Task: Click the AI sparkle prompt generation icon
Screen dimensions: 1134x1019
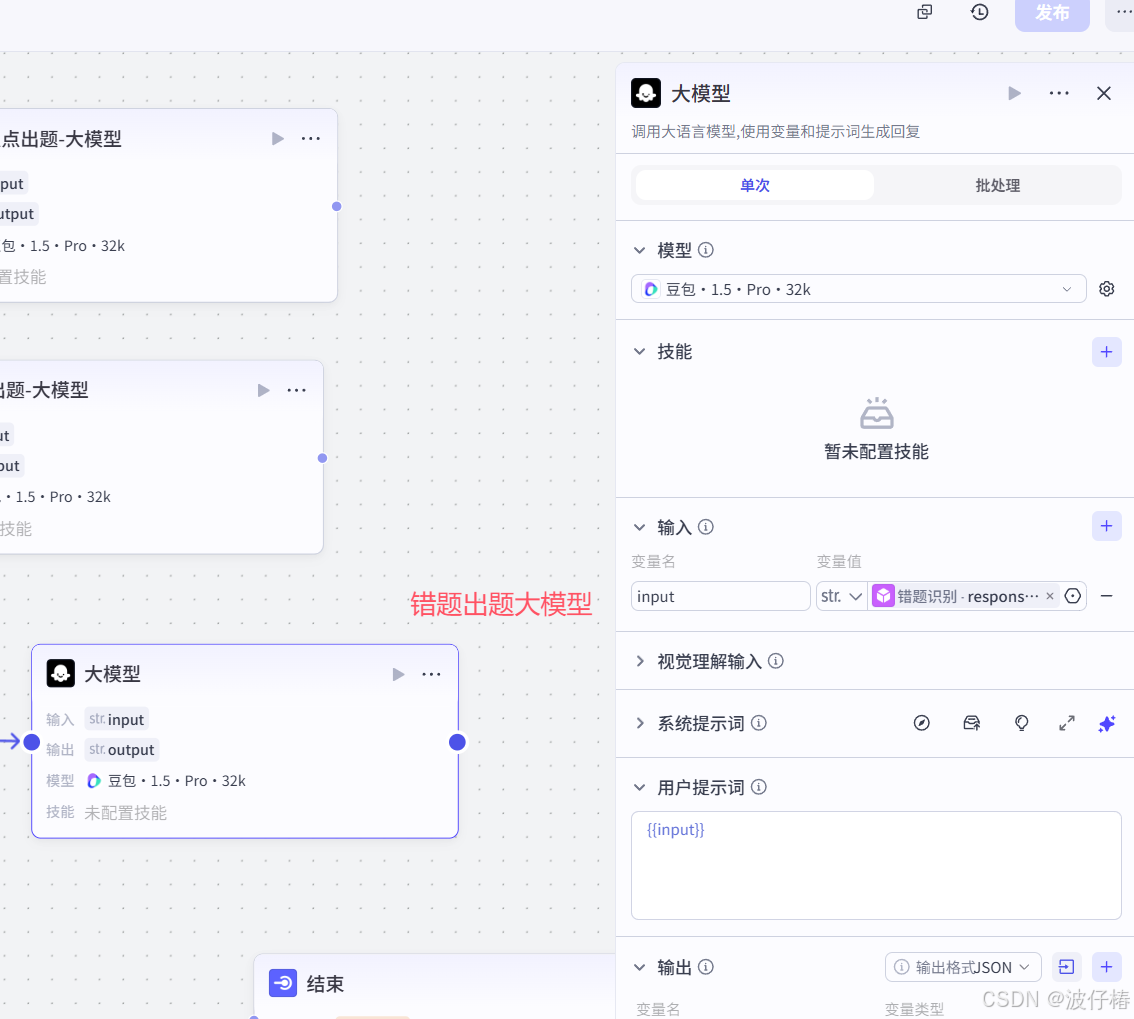Action: tap(1106, 723)
